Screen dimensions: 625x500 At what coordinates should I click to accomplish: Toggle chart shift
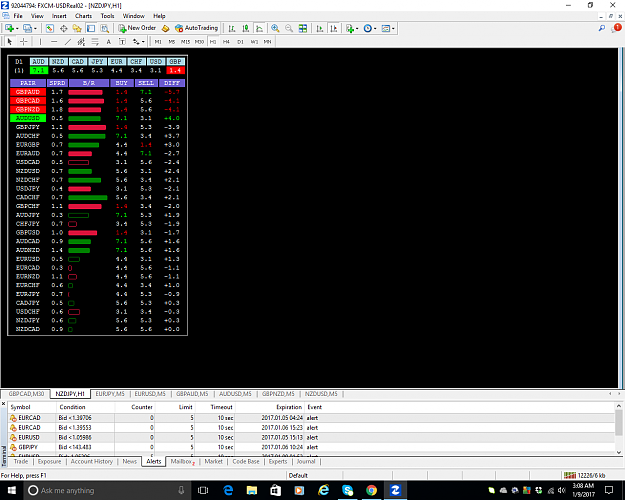(334, 28)
